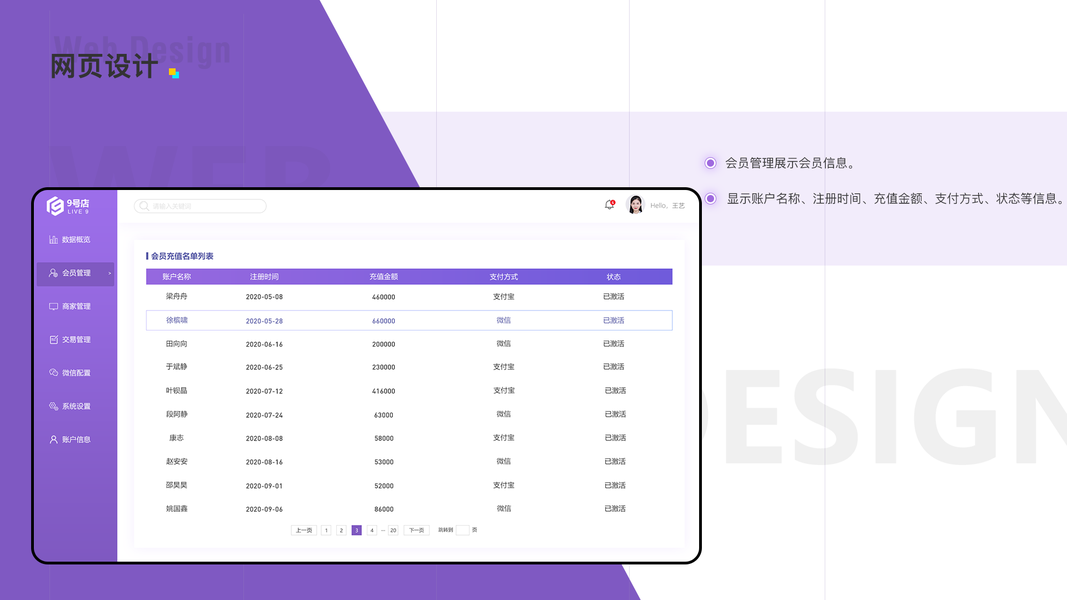Open 微信配置 menu label

click(76, 373)
